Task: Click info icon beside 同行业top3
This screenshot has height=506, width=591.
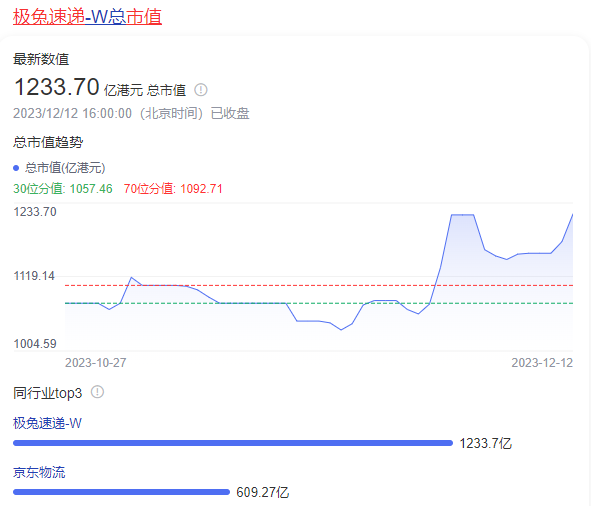Action: pos(97,392)
